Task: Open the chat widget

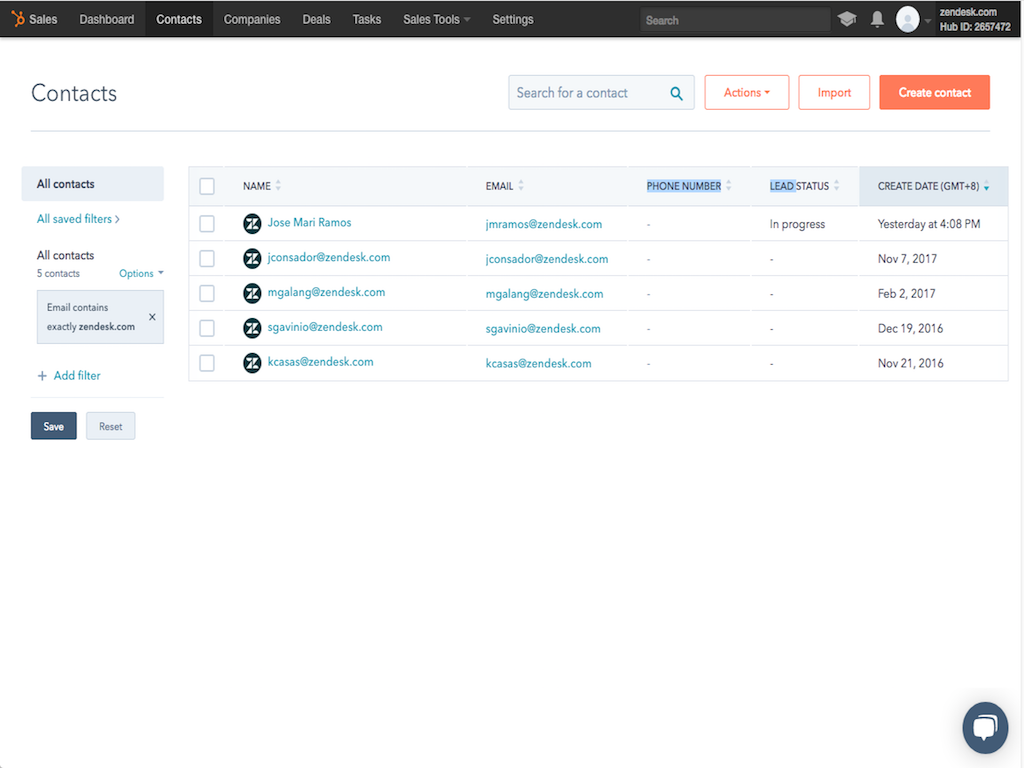Action: point(985,727)
